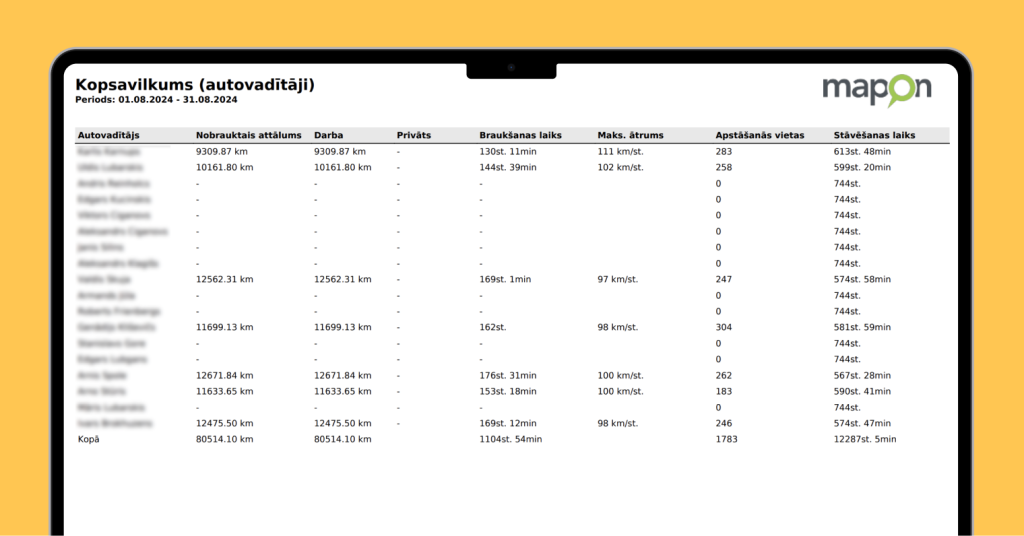Click the 169st. 1min driving time cell
1024x536 pixels.
(507, 279)
